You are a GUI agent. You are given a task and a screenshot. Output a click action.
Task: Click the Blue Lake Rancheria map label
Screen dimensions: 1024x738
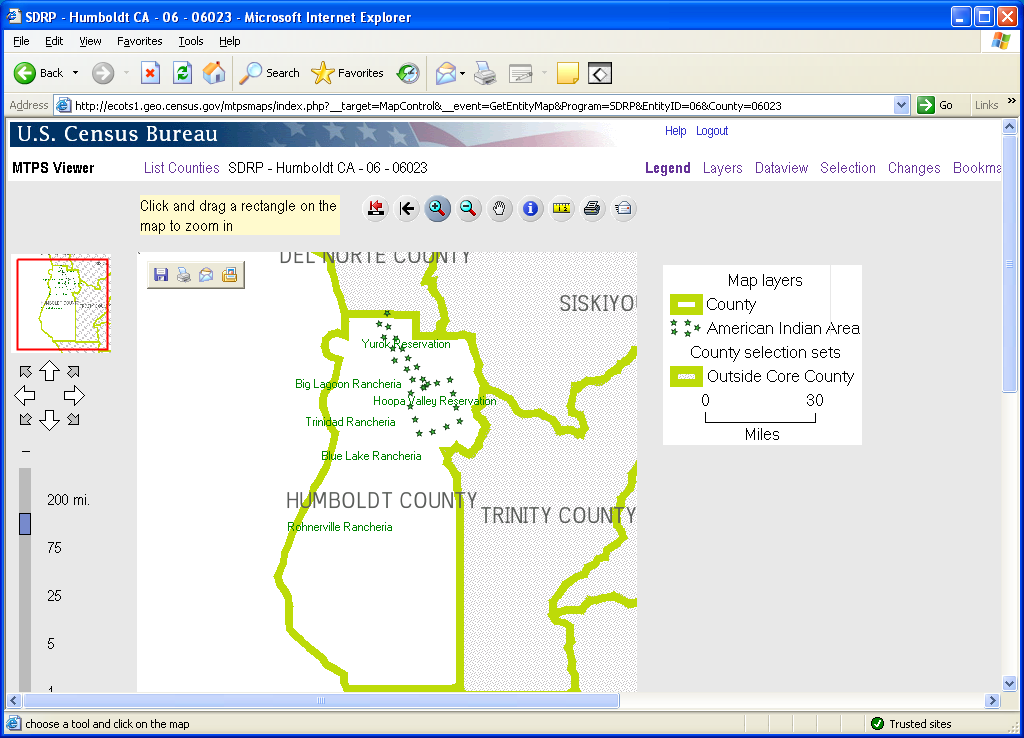(371, 456)
